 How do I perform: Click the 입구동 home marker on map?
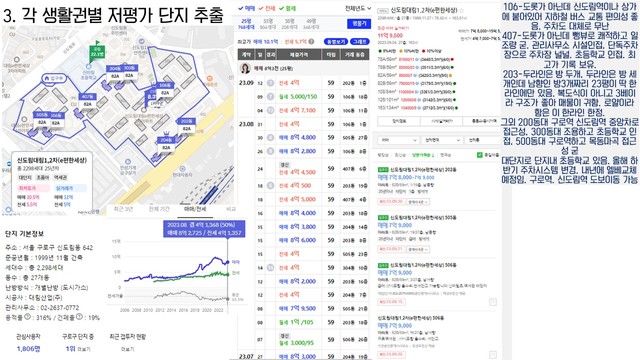tap(54, 78)
